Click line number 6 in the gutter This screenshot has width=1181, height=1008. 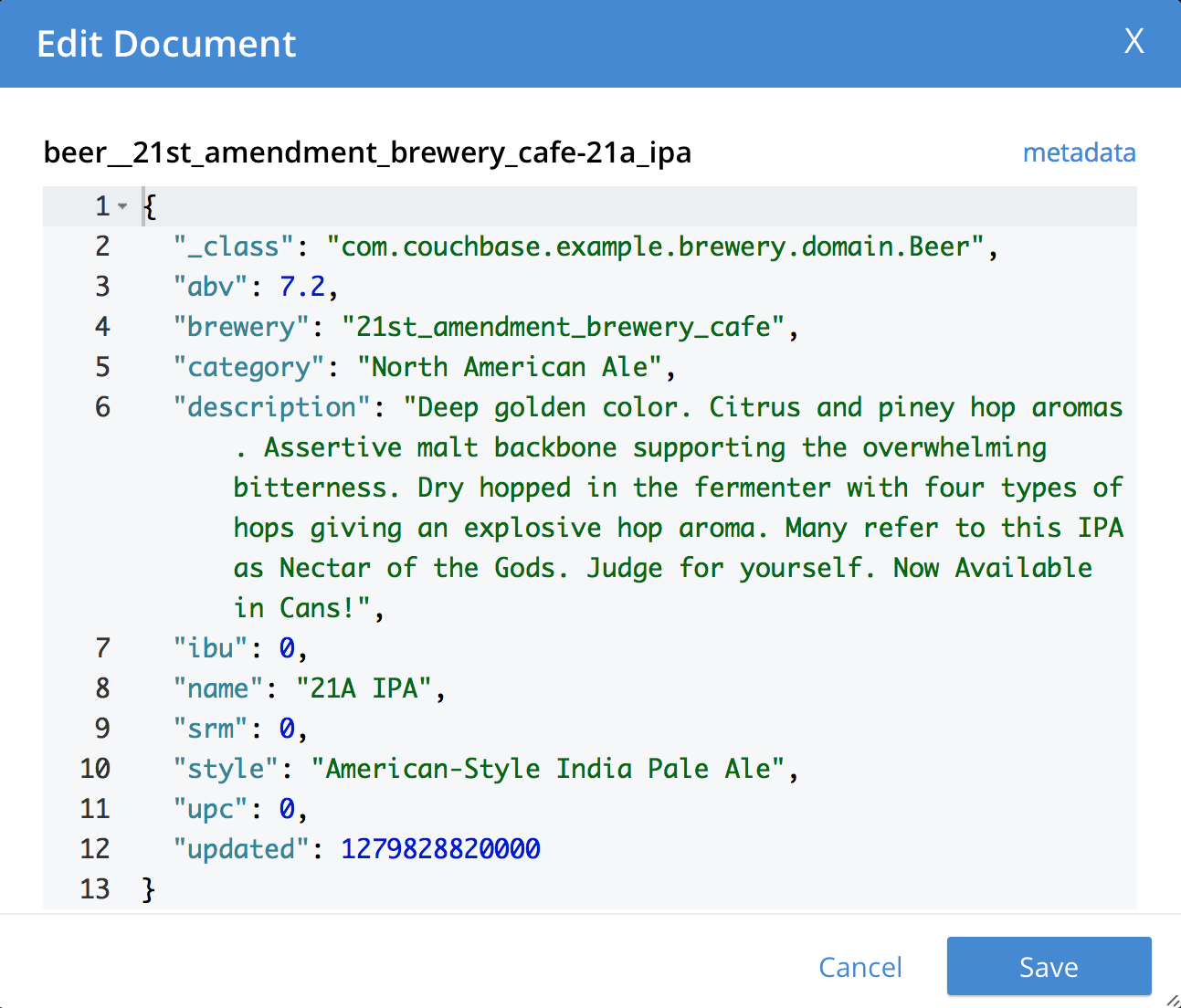pos(102,406)
